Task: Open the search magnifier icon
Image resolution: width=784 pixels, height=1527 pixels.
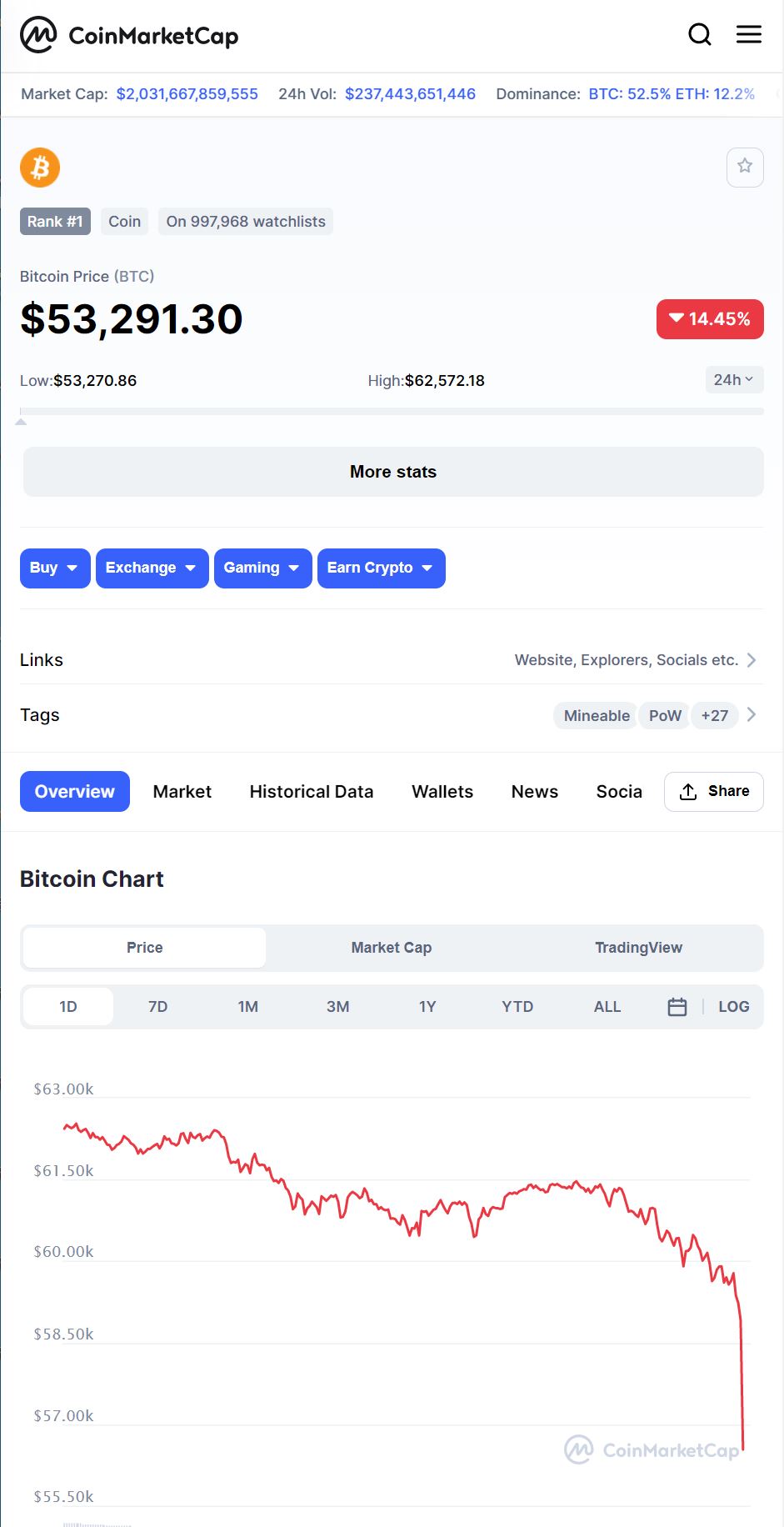Action: (700, 34)
